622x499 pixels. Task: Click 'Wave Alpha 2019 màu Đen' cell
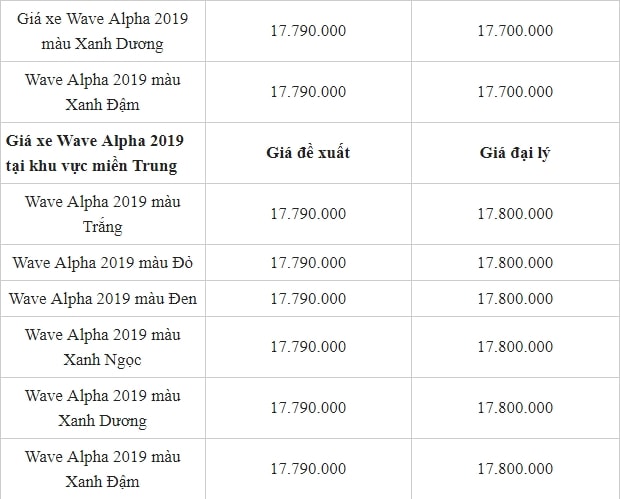103,299
